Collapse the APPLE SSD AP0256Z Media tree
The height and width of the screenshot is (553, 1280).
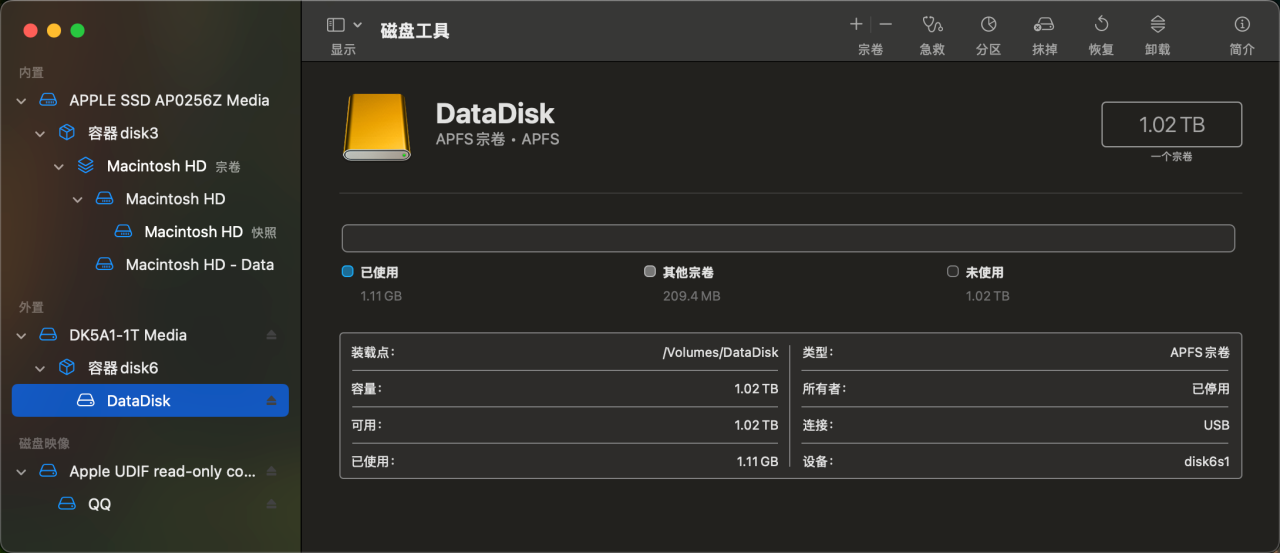[21, 101]
